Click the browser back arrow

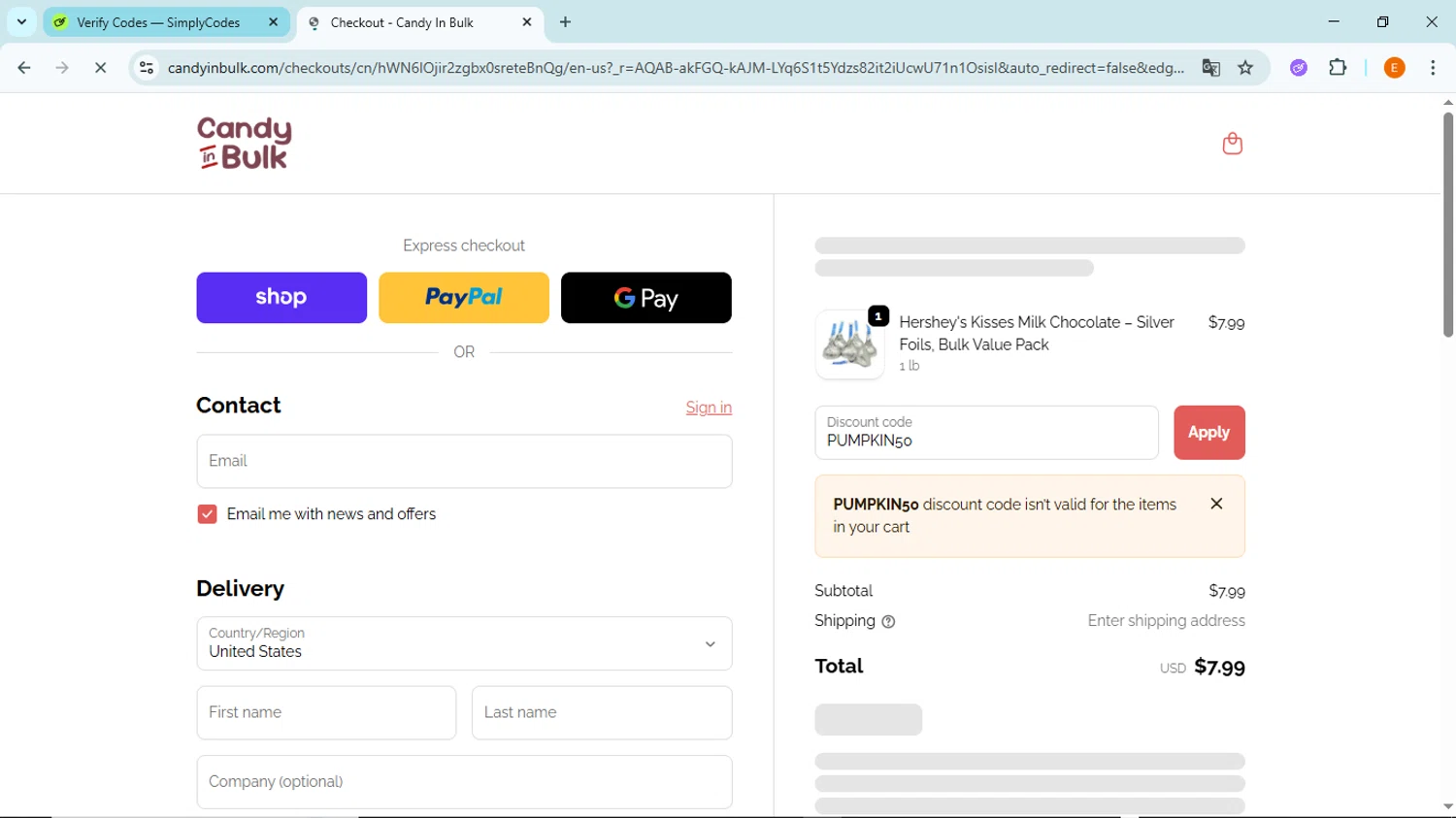[x=24, y=68]
